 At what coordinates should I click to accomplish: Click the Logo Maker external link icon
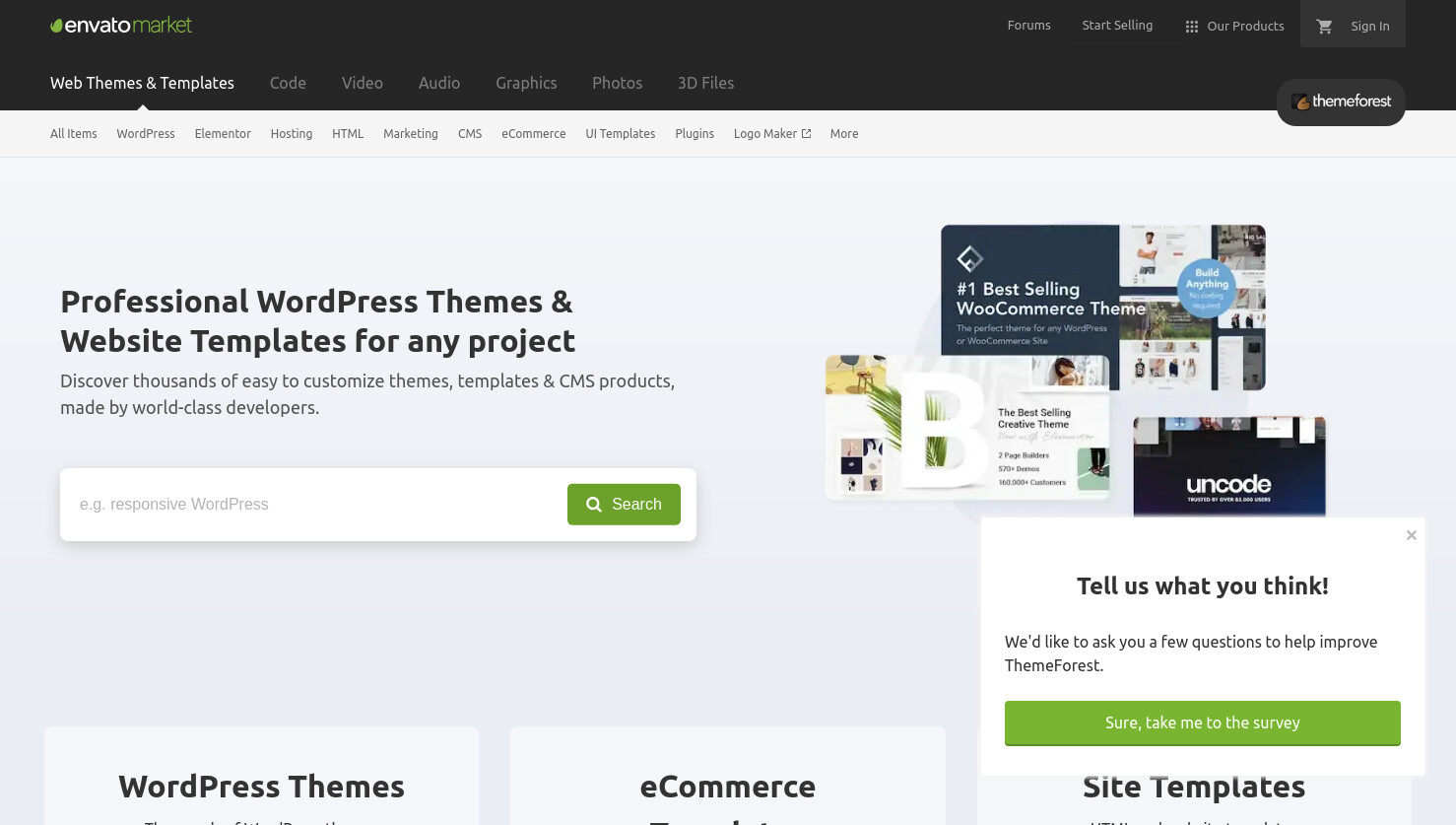pos(806,134)
